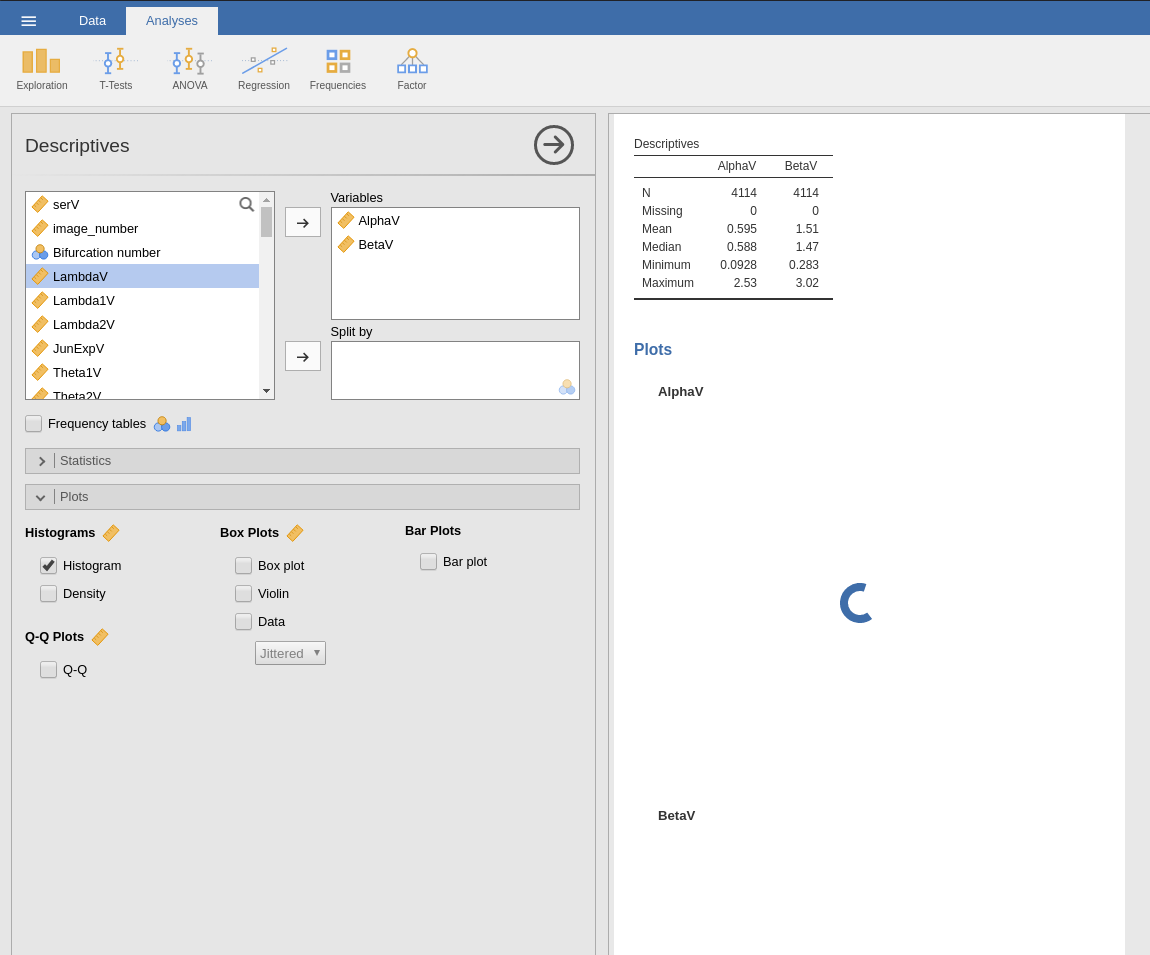
Task: Select Lambda2V in the variable list
Action: tap(142, 324)
